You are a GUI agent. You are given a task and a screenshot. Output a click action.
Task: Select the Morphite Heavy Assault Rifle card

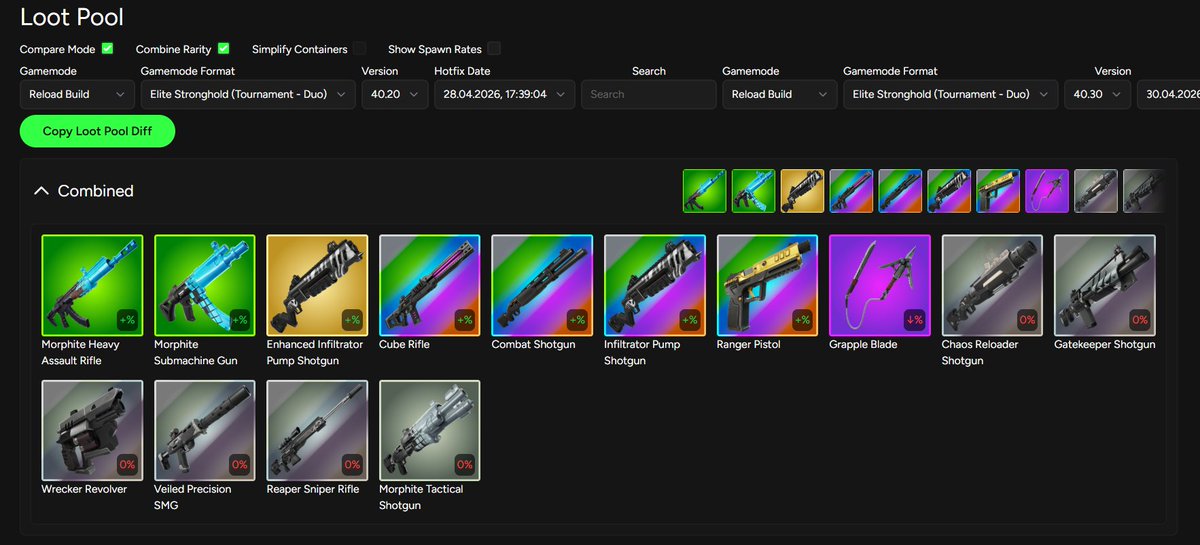(92, 285)
